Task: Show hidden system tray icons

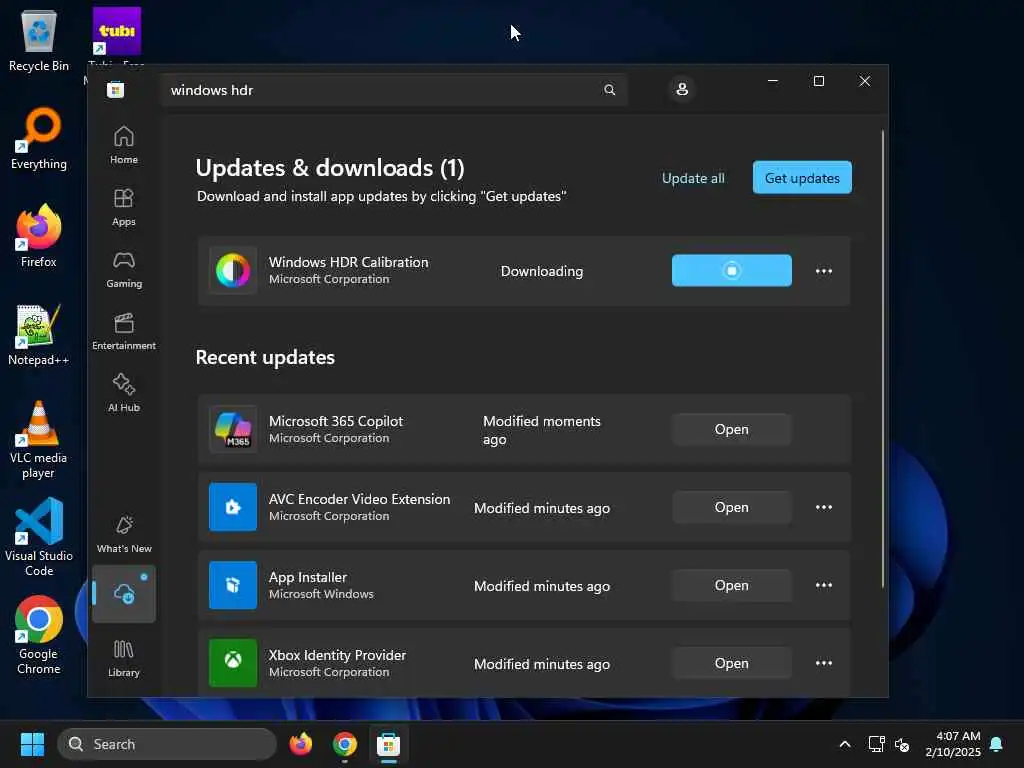Action: [844, 744]
